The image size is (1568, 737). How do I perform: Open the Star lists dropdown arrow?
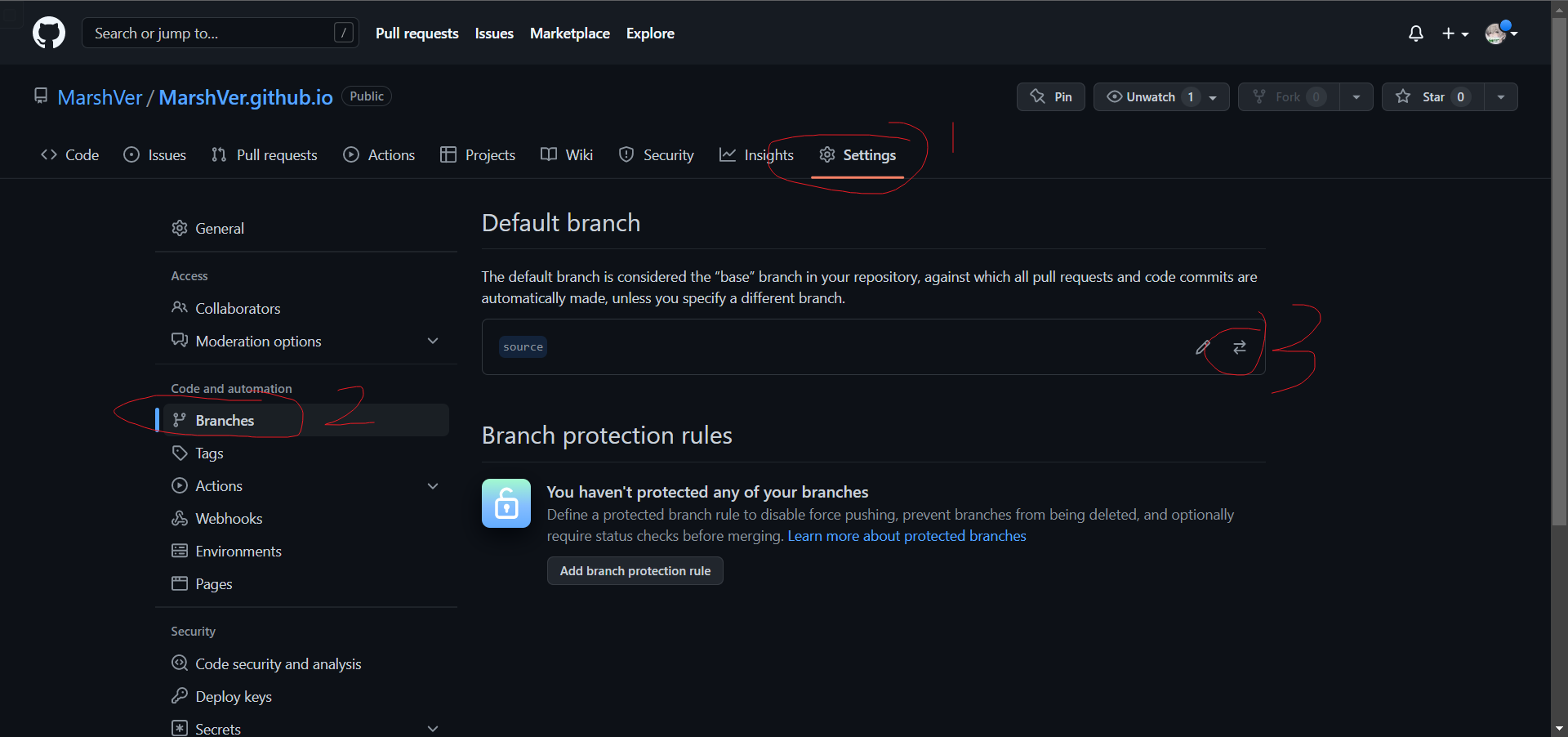click(1501, 97)
